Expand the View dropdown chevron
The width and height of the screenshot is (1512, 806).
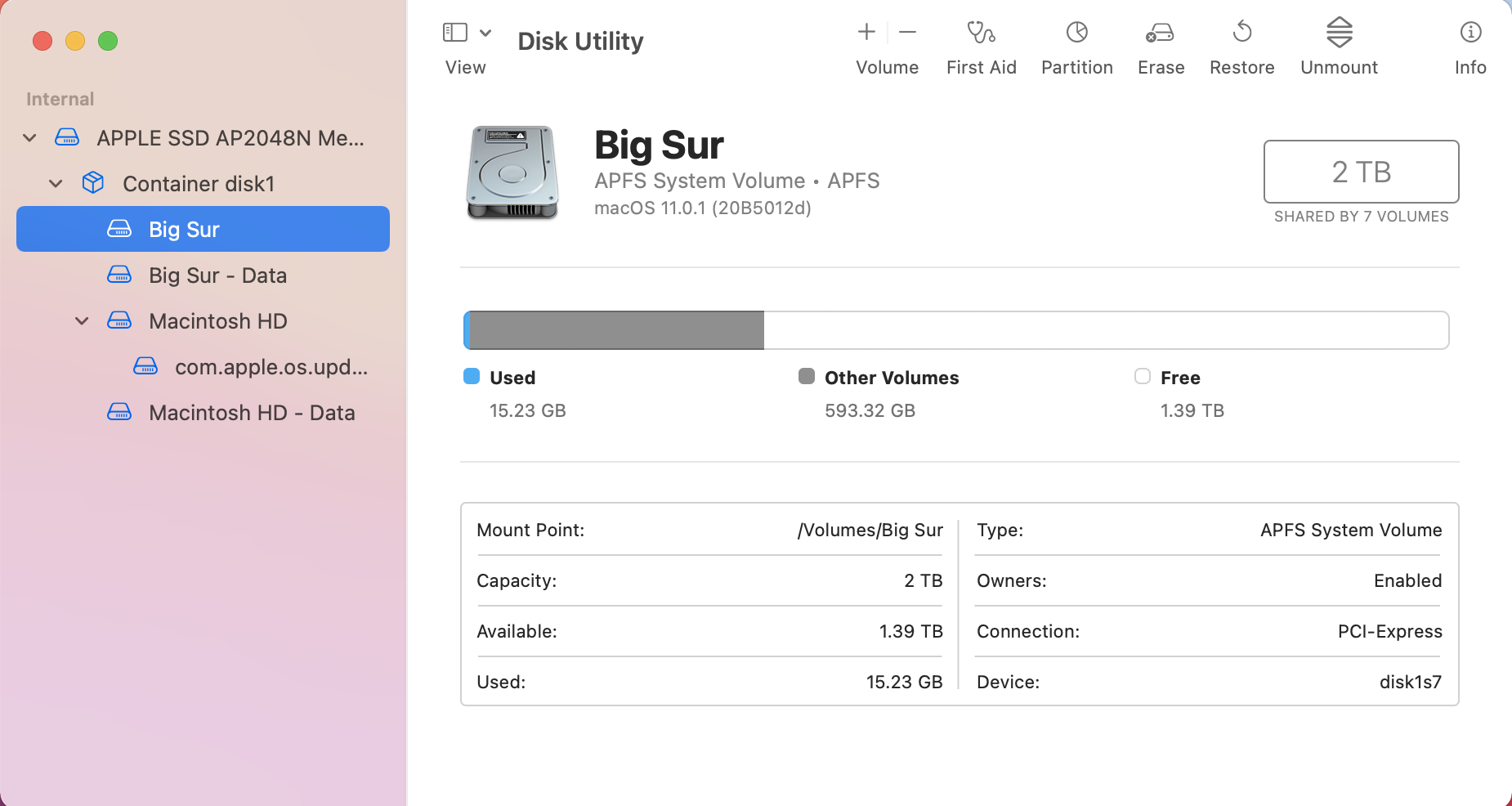pyautogui.click(x=485, y=33)
